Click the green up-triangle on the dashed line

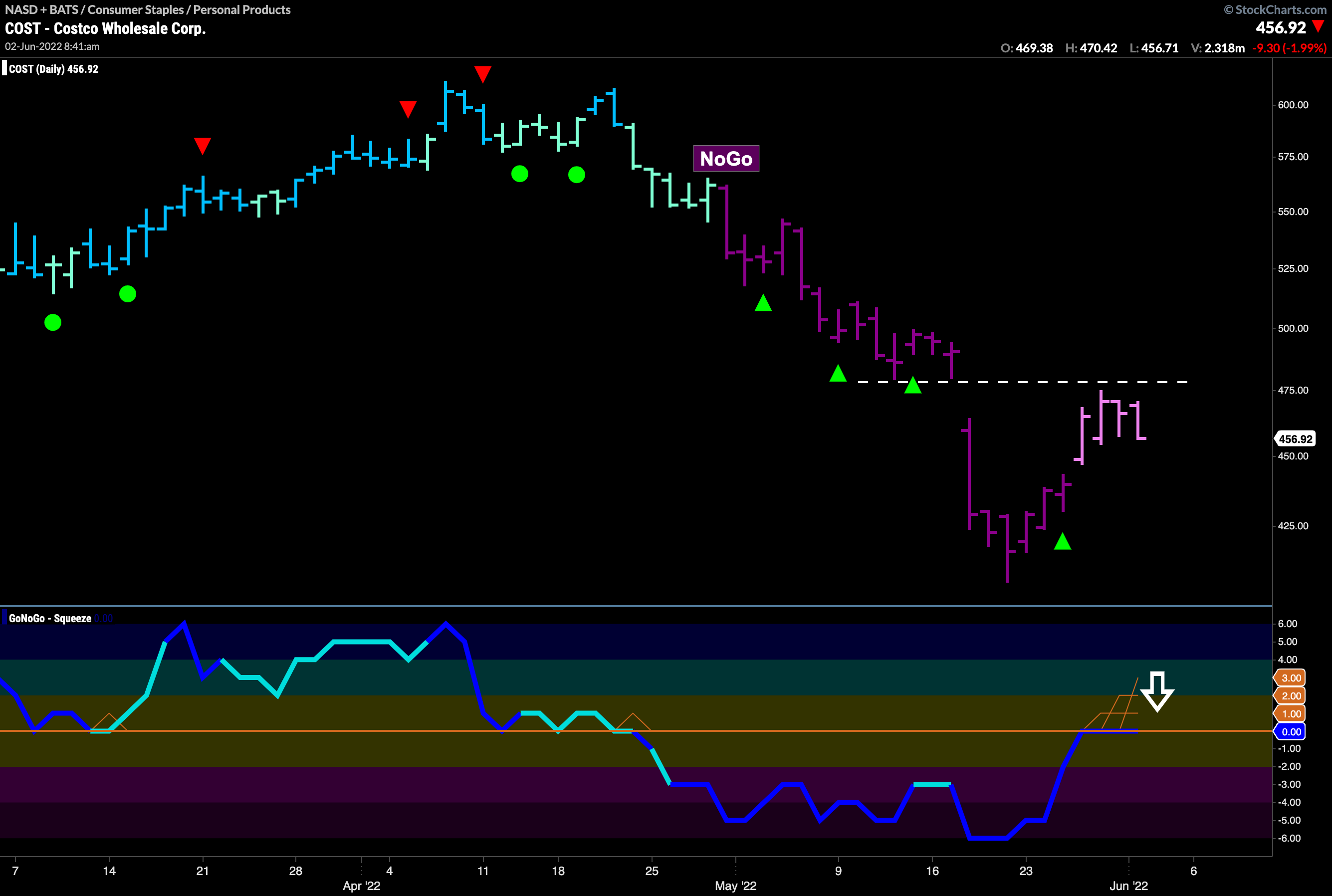[x=912, y=385]
